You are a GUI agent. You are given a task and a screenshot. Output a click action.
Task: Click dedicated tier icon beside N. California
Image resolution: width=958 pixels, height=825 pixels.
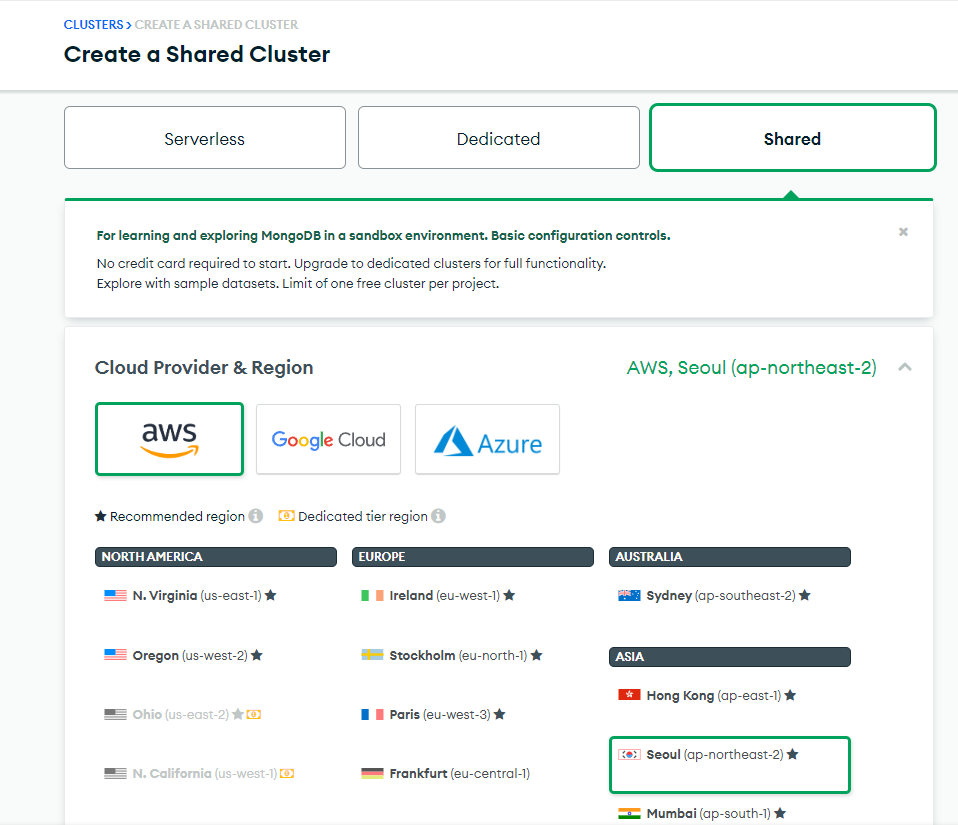tap(287, 774)
